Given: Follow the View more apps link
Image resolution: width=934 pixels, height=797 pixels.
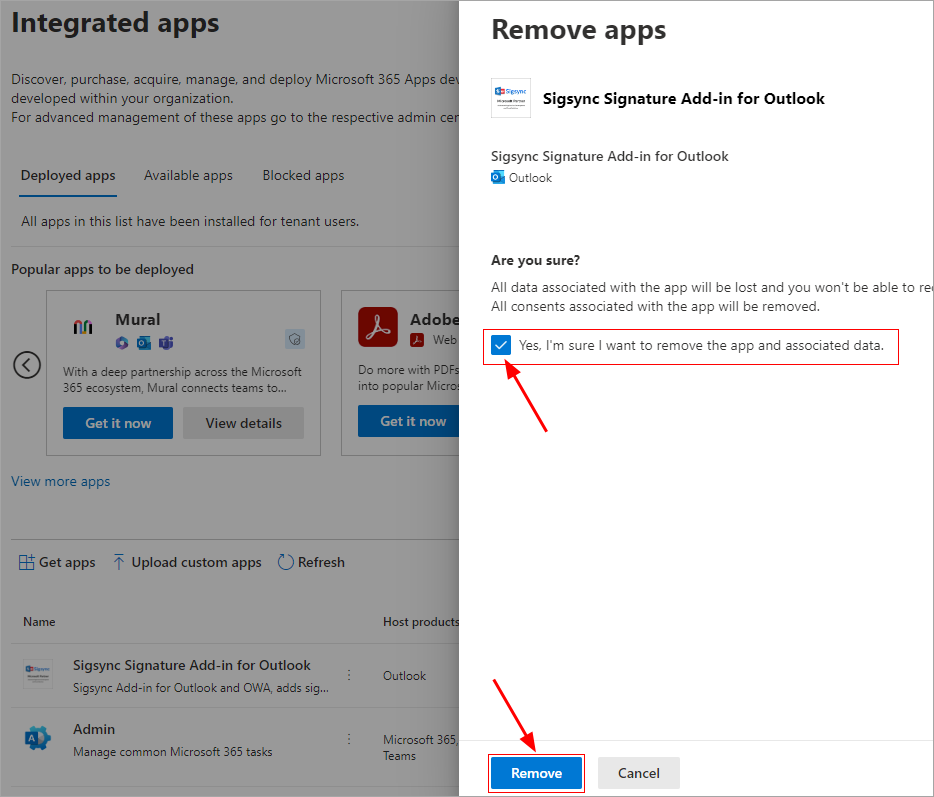Looking at the screenshot, I should 61,481.
